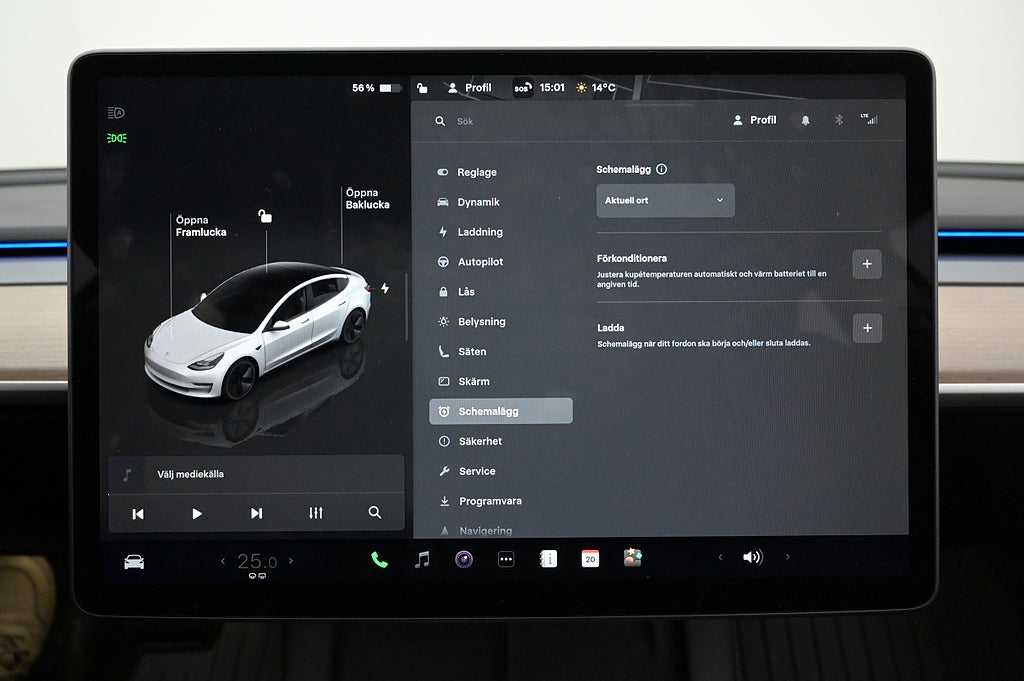Open the notifications bell
The width and height of the screenshot is (1024, 681).
coord(805,120)
